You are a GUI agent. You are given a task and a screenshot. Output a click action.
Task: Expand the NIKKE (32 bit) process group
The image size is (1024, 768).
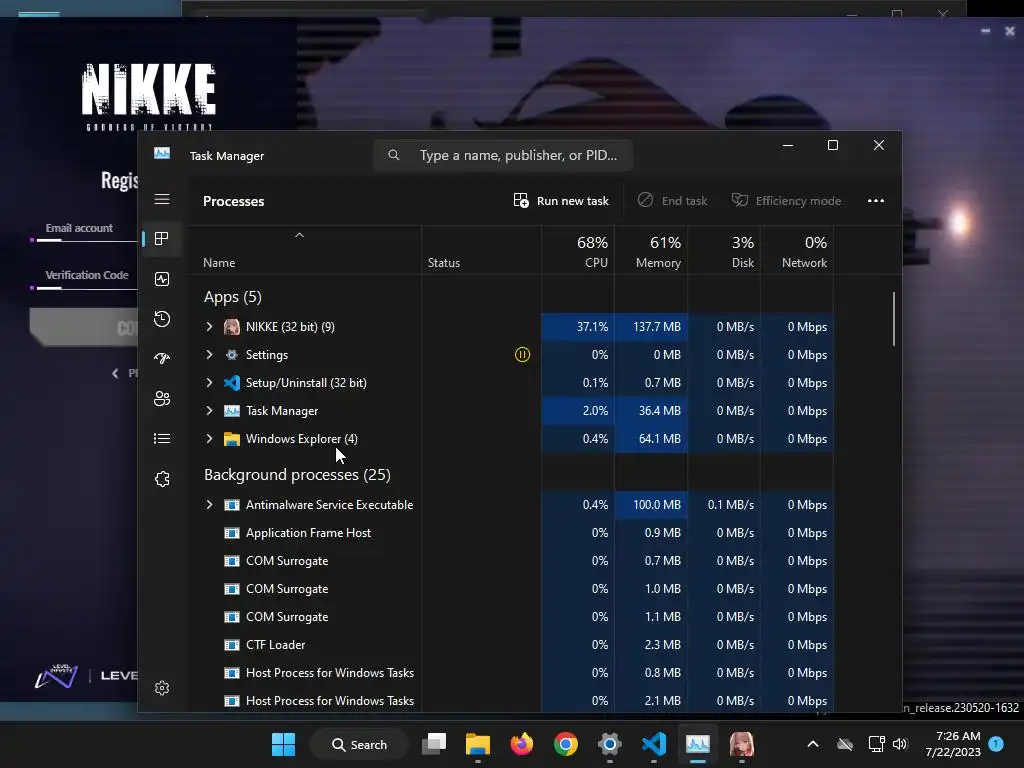click(209, 327)
